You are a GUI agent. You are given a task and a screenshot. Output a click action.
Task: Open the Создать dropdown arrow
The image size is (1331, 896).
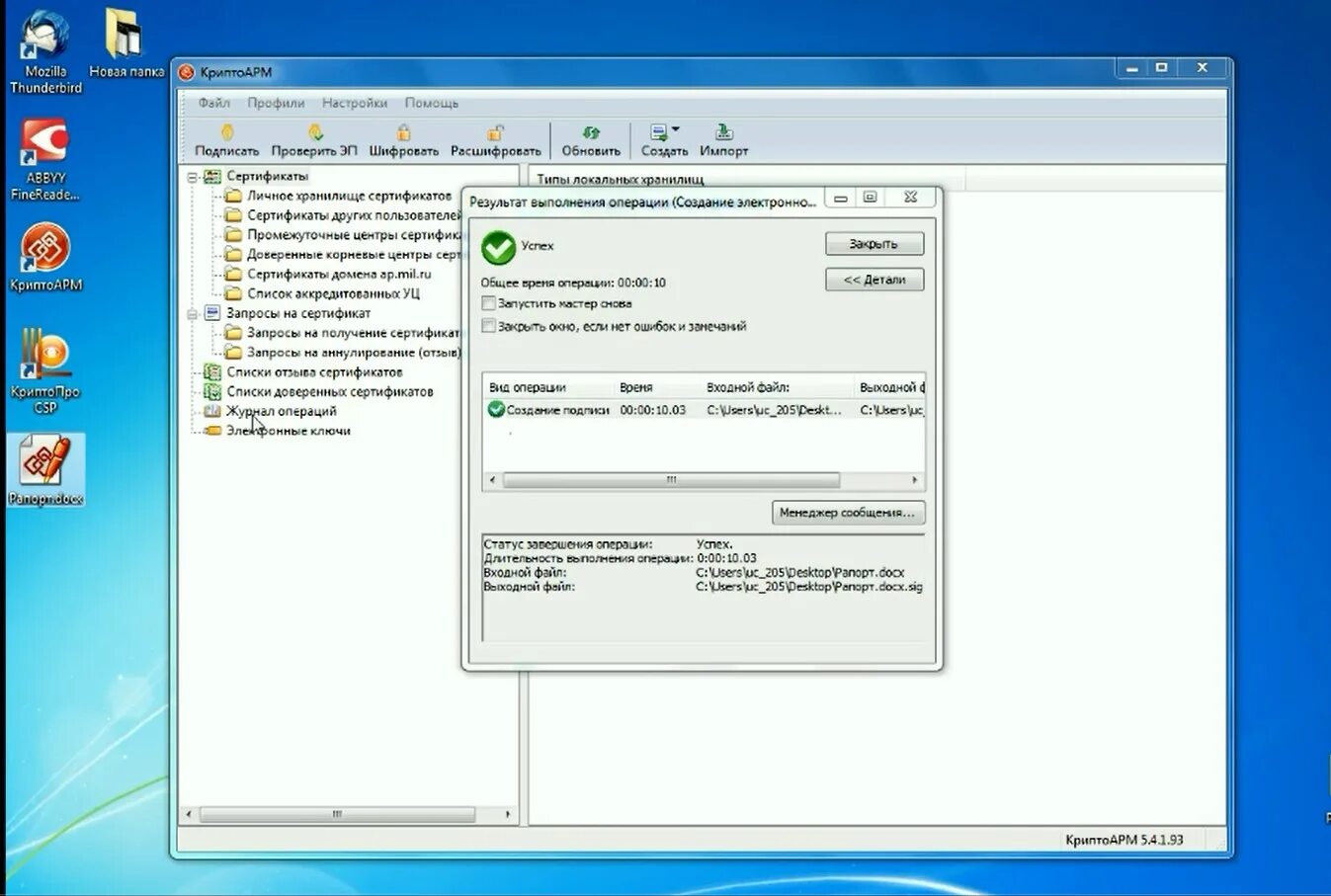click(x=676, y=129)
